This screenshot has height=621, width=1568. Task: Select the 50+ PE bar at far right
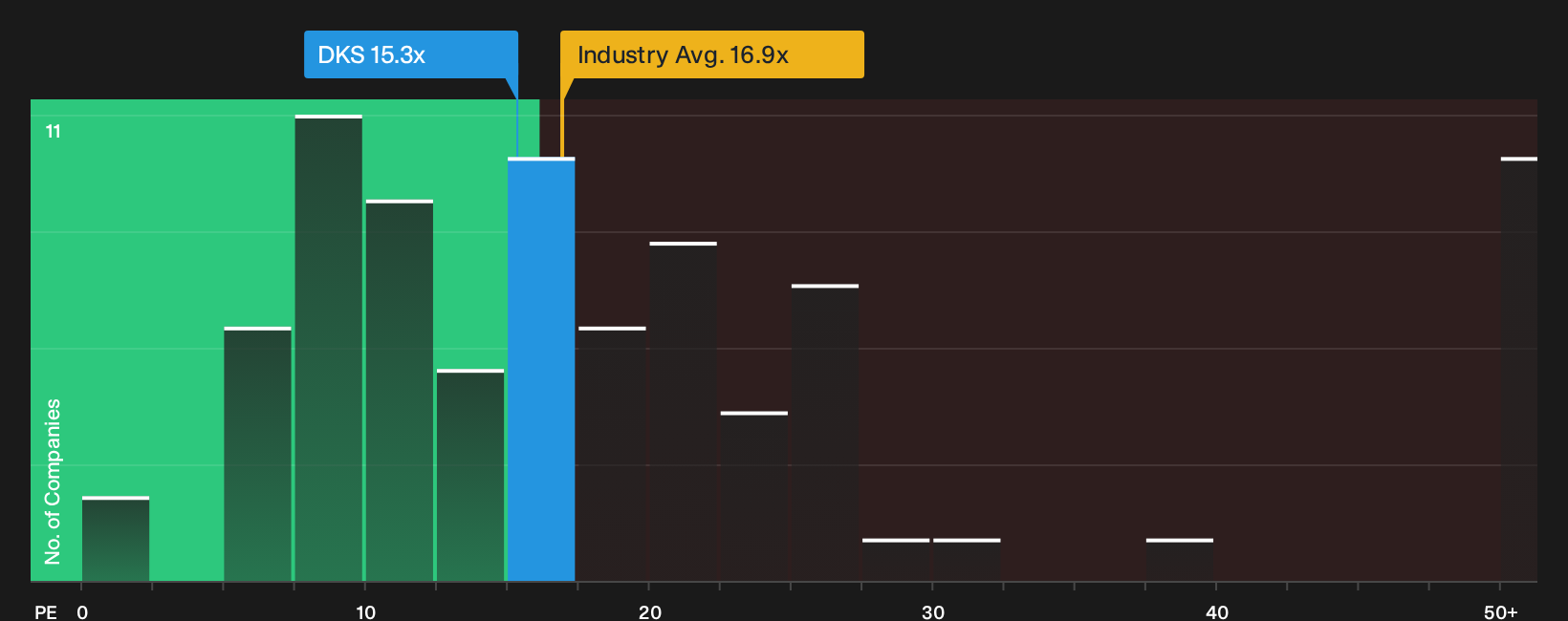1519,370
